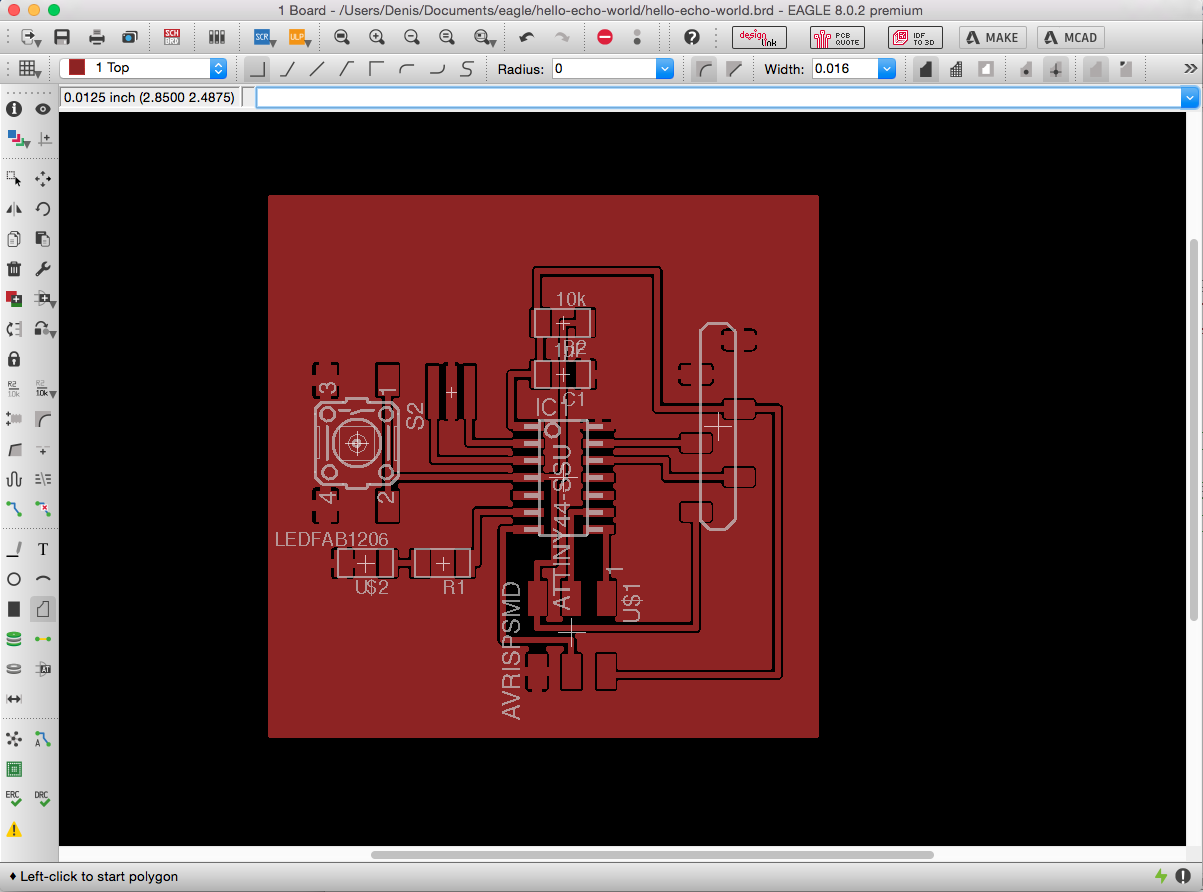The image size is (1203, 892).
Task: Select the Show (eye) tool
Action: (x=43, y=109)
